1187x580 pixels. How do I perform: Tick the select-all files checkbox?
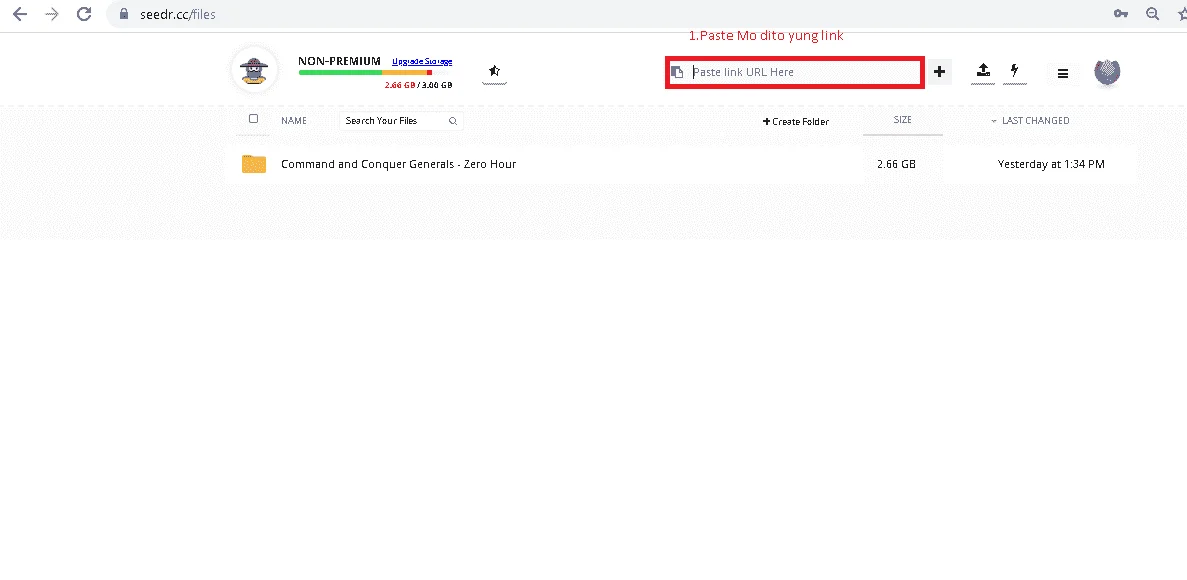[254, 119]
